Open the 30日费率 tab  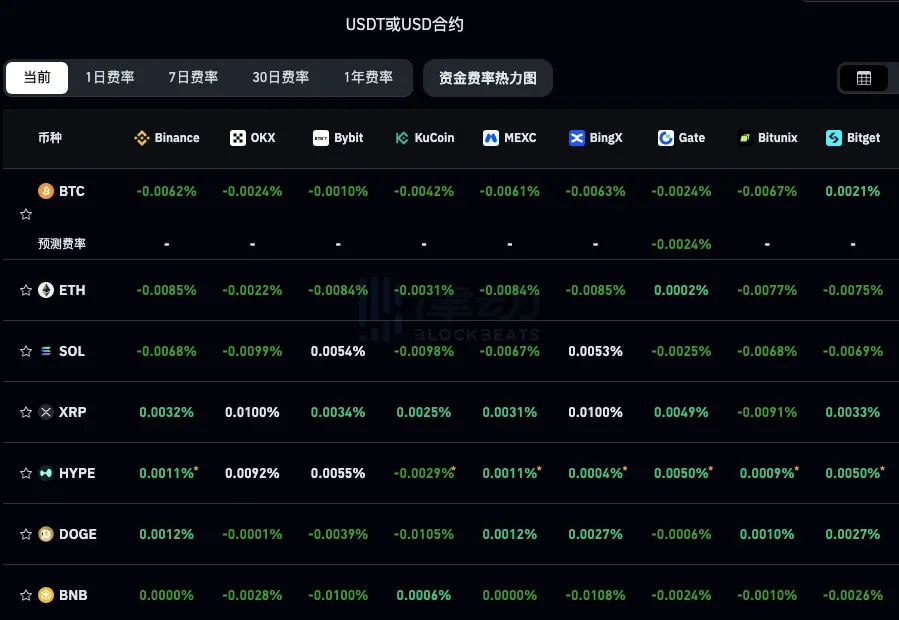(x=281, y=77)
